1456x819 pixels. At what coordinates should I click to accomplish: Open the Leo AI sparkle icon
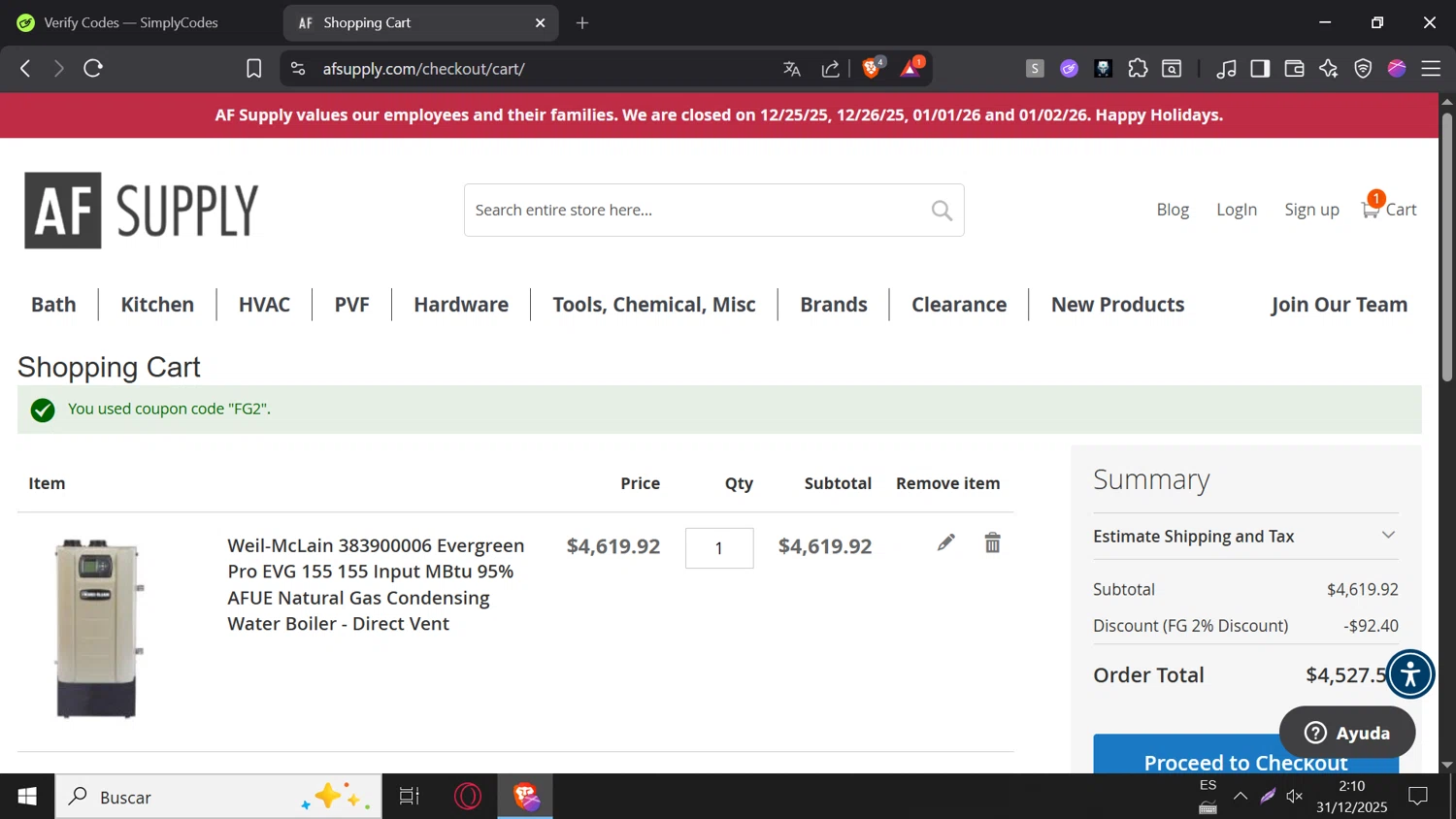[1329, 69]
